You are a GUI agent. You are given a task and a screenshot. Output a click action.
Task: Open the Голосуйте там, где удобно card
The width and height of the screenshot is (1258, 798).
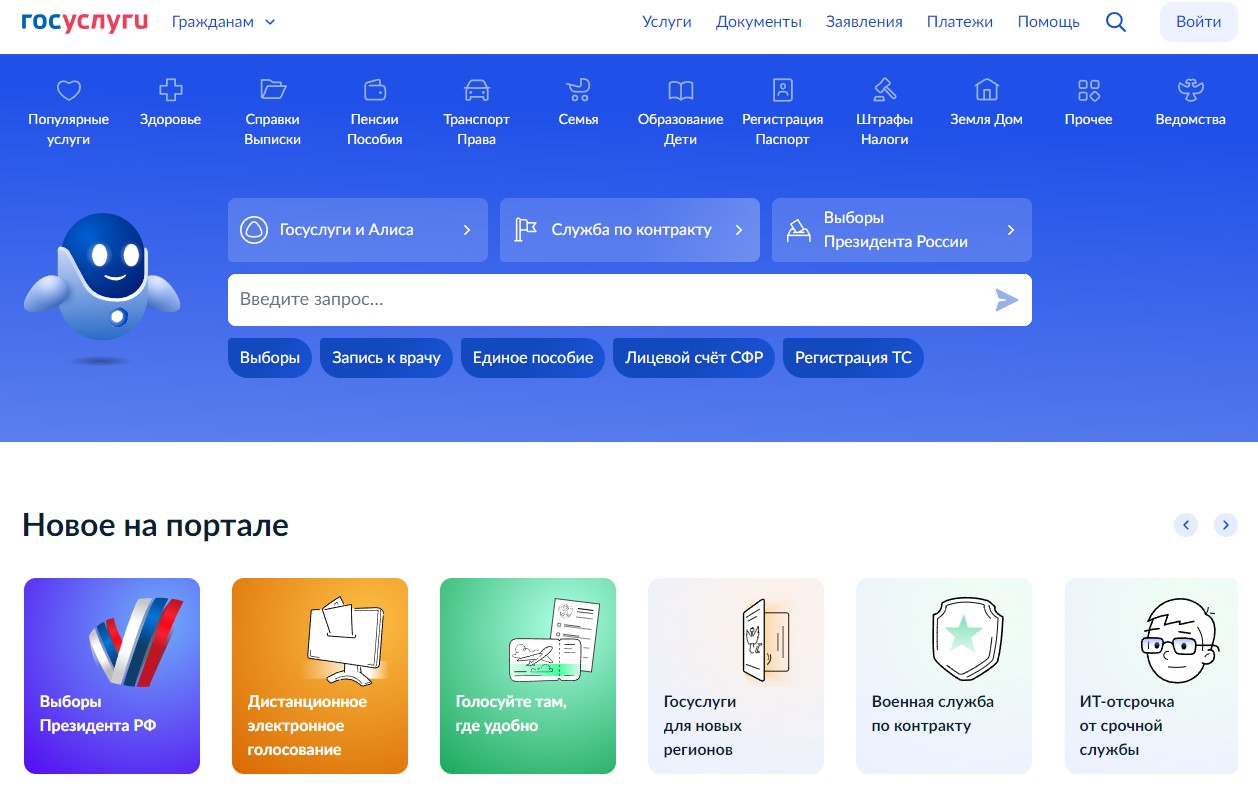coord(528,676)
